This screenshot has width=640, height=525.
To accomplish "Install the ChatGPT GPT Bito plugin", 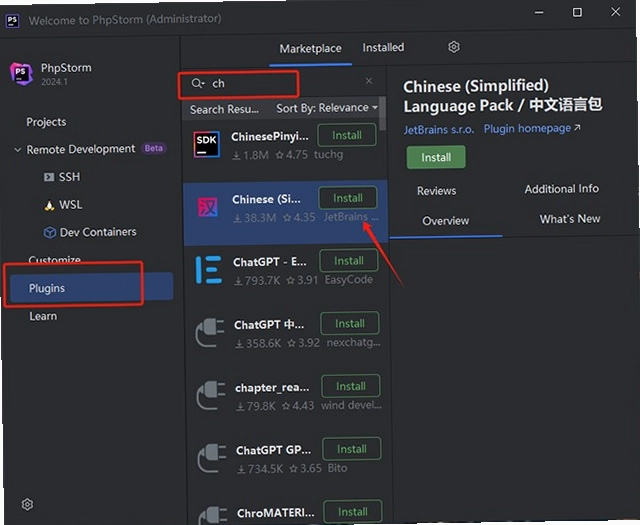I will [351, 449].
